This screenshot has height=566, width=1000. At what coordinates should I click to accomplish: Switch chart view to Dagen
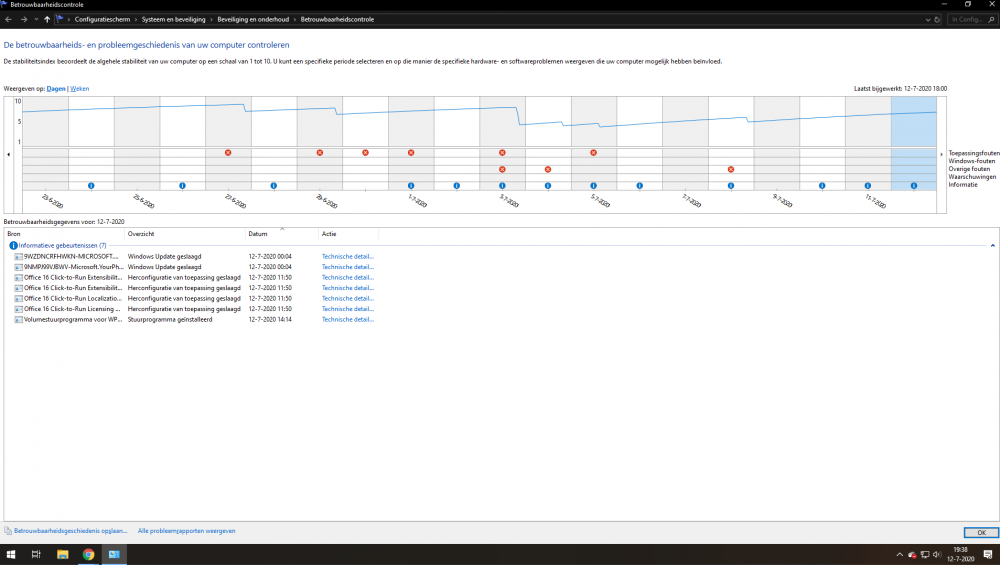(56, 89)
